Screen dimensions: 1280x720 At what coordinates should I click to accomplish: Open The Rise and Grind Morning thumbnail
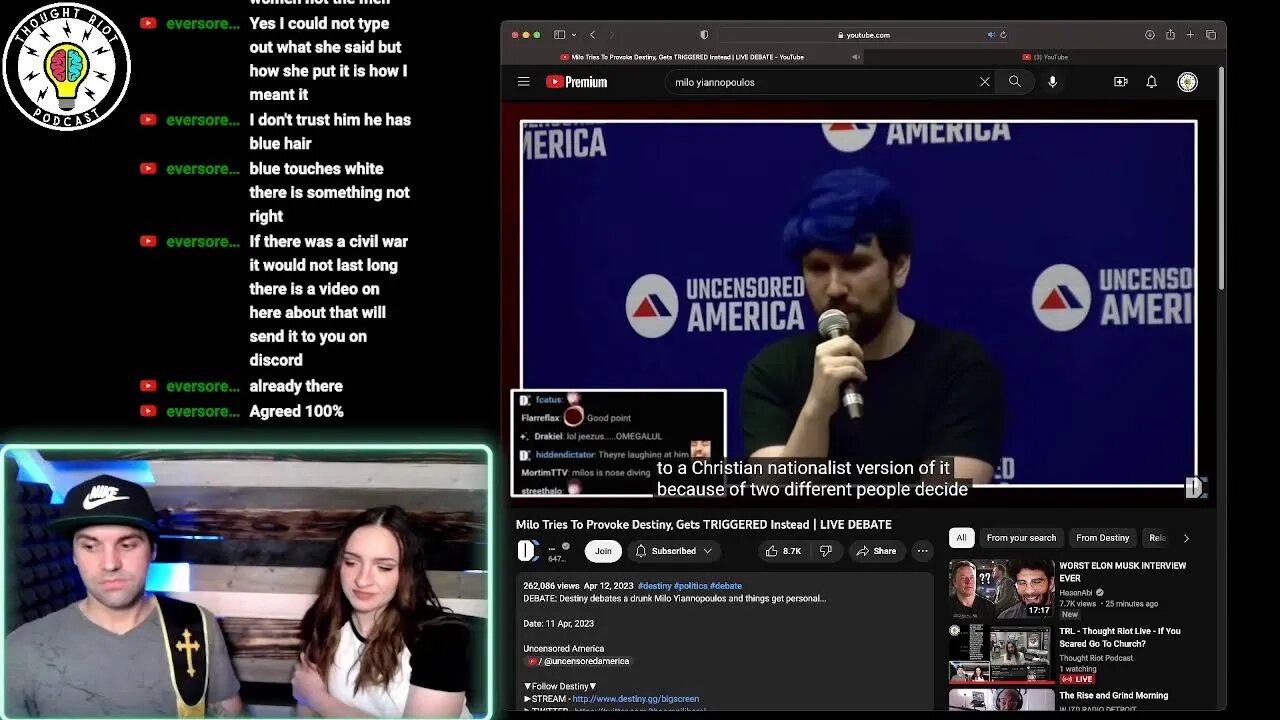(1001, 700)
